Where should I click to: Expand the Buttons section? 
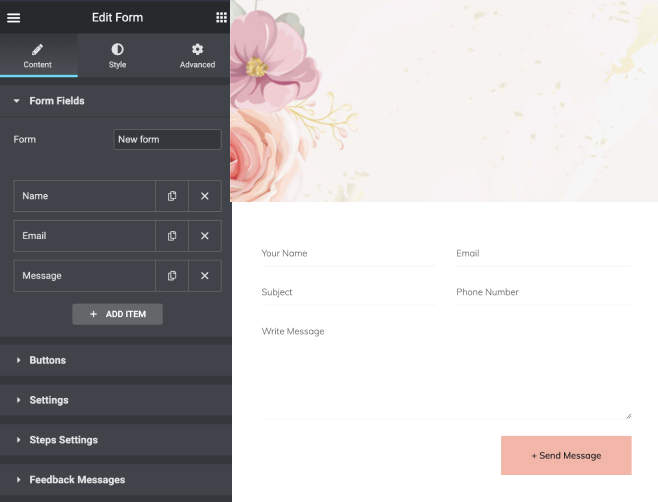(x=47, y=360)
